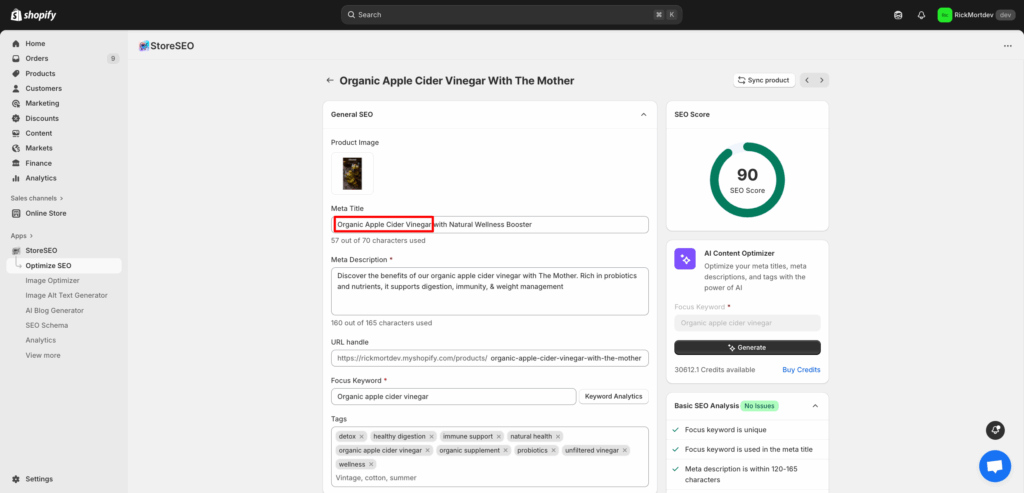Go to next product arrow
Screen dimensions: 1024x493
click(822, 80)
